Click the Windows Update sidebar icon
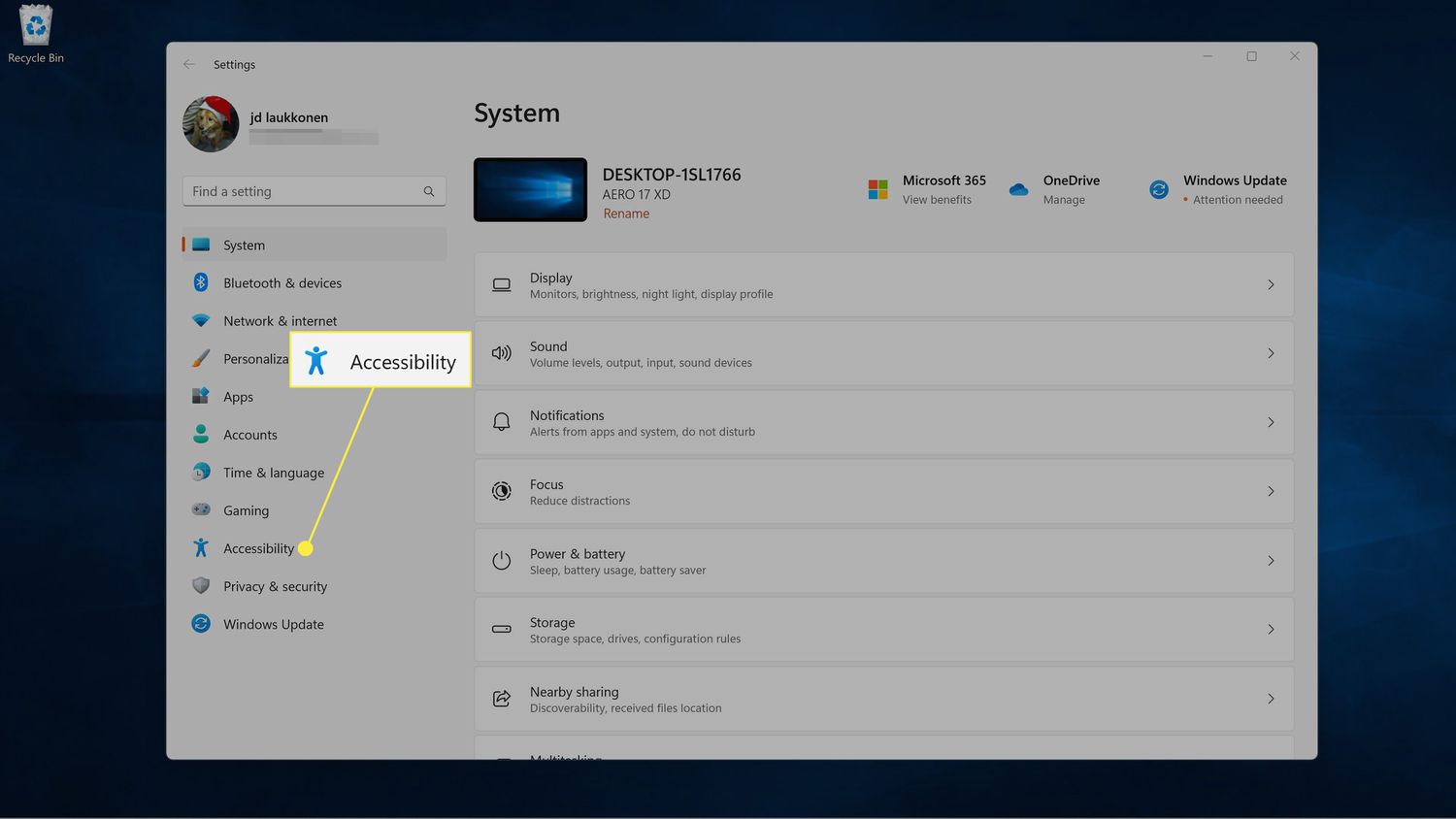 201,623
